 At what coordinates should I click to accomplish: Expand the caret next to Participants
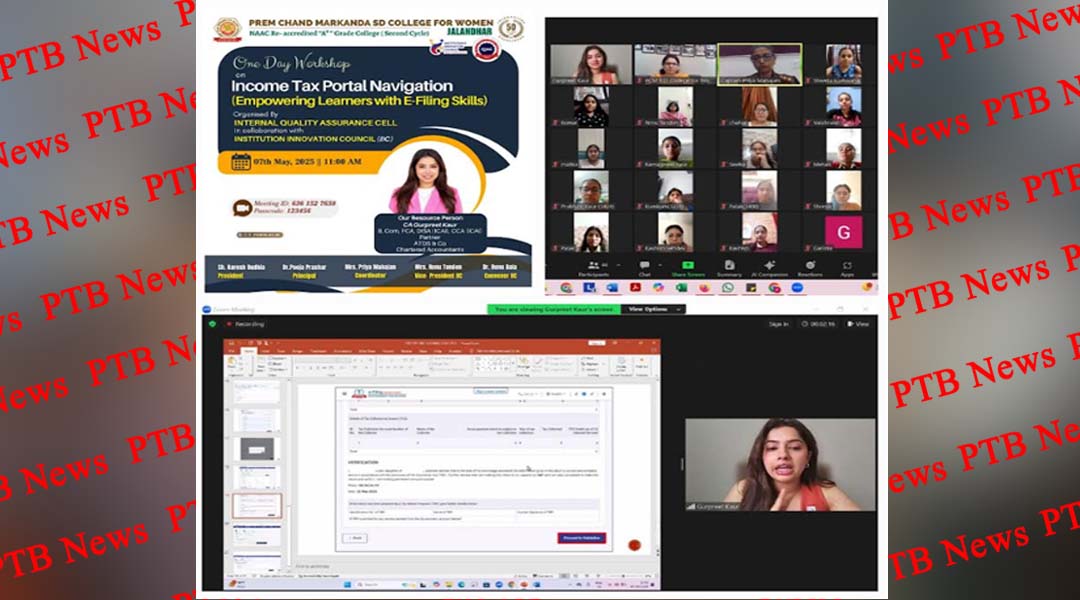coord(619,265)
